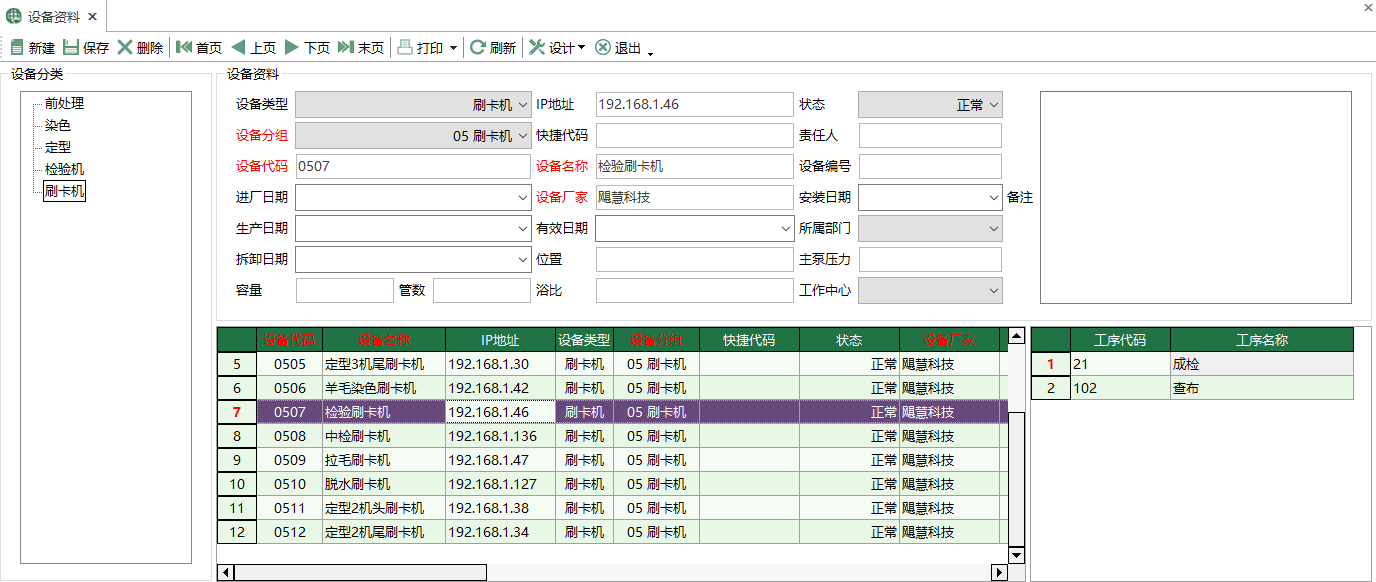The height and width of the screenshot is (582, 1376).
Task: Click the 退出 (Exit) toolbar icon
Action: click(x=603, y=47)
